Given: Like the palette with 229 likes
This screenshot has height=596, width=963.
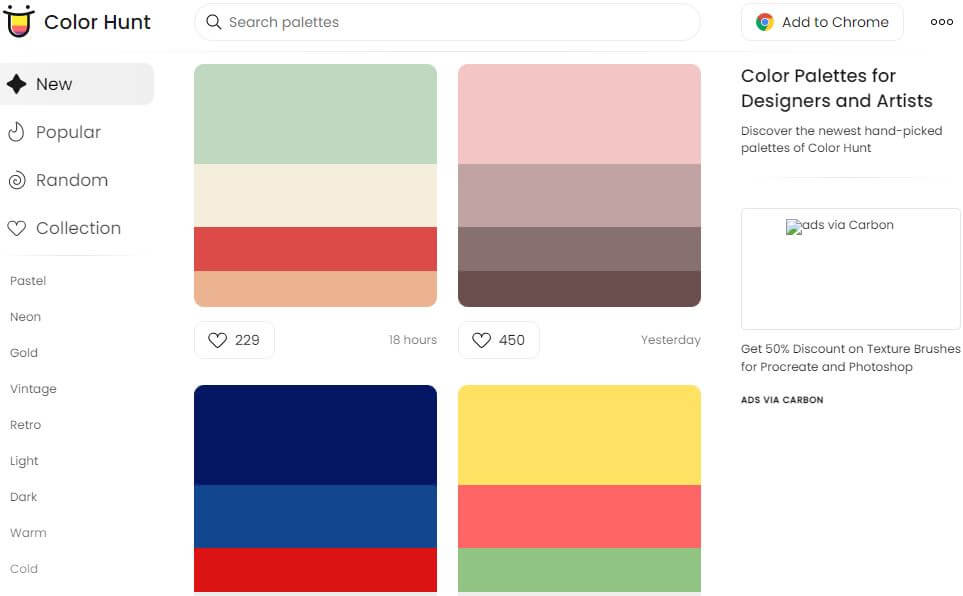Looking at the screenshot, I should pos(234,340).
